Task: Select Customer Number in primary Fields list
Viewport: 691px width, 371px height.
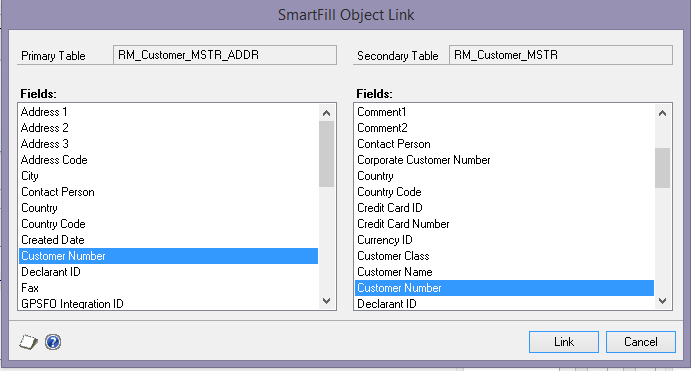Action: (x=168, y=256)
